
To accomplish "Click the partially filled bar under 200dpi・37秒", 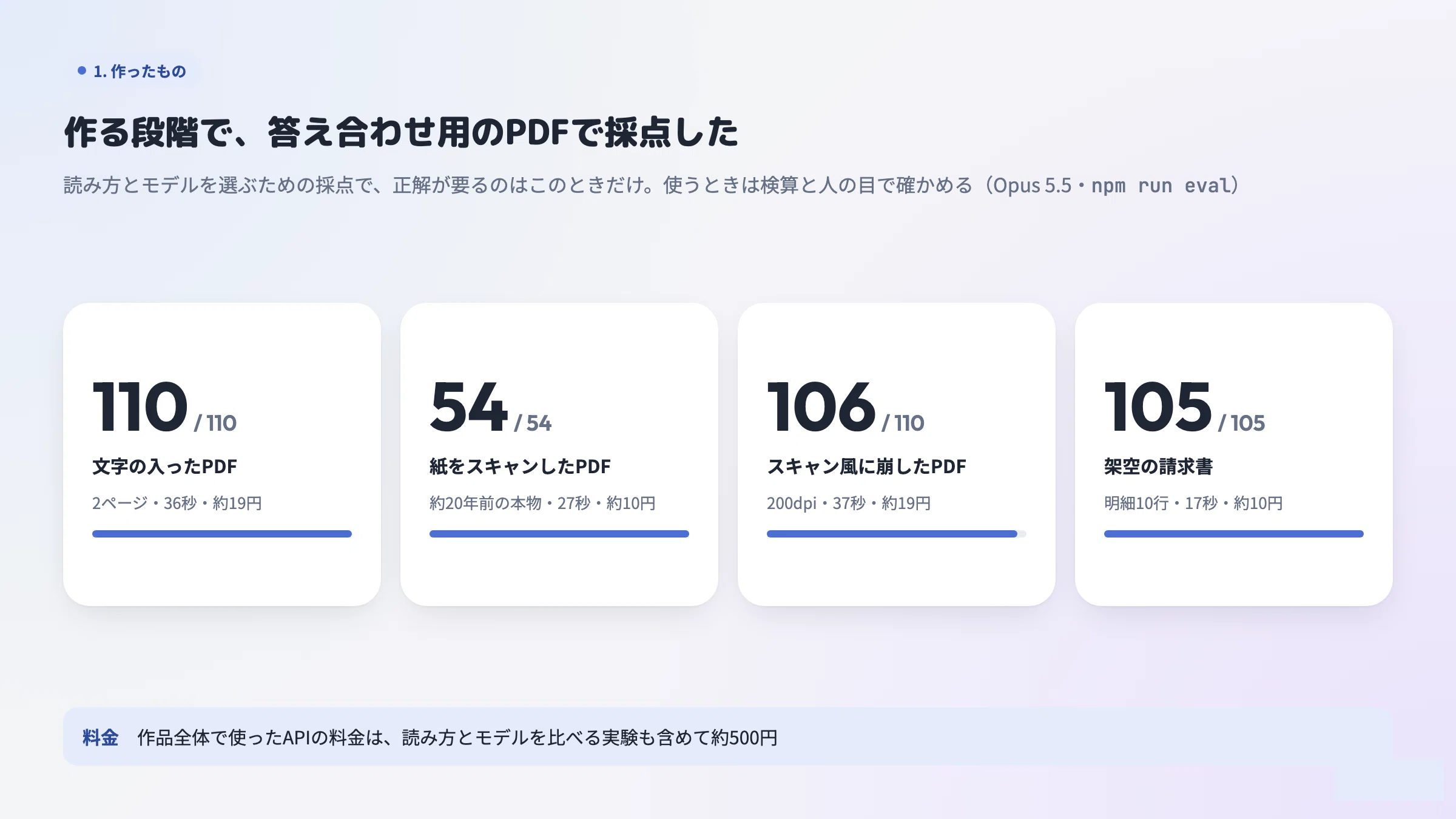I will [x=897, y=534].
